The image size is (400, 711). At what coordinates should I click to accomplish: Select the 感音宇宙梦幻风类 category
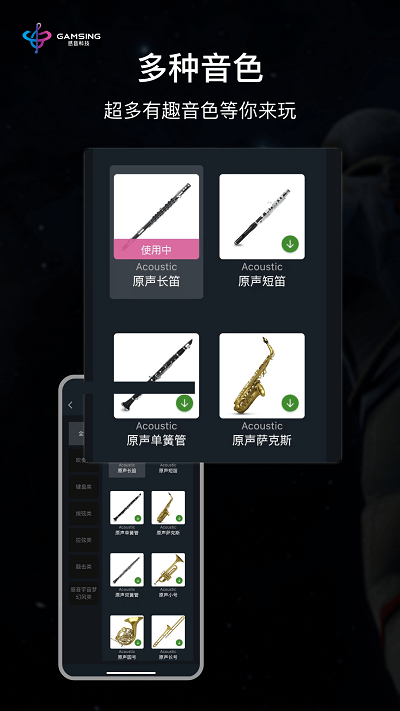83,593
